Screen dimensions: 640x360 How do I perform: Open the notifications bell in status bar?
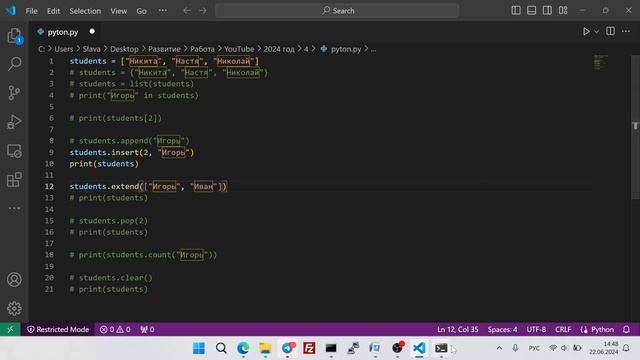pos(626,329)
